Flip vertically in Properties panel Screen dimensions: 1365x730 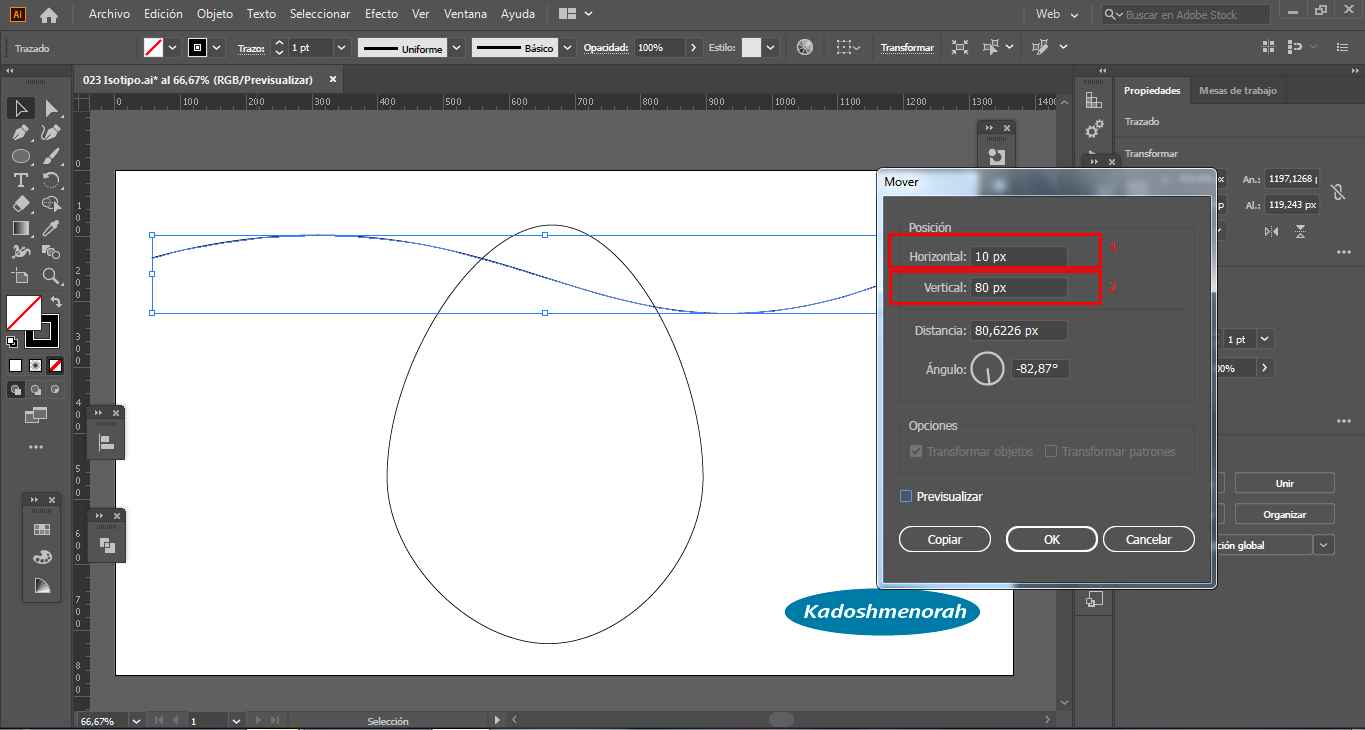click(x=1300, y=231)
